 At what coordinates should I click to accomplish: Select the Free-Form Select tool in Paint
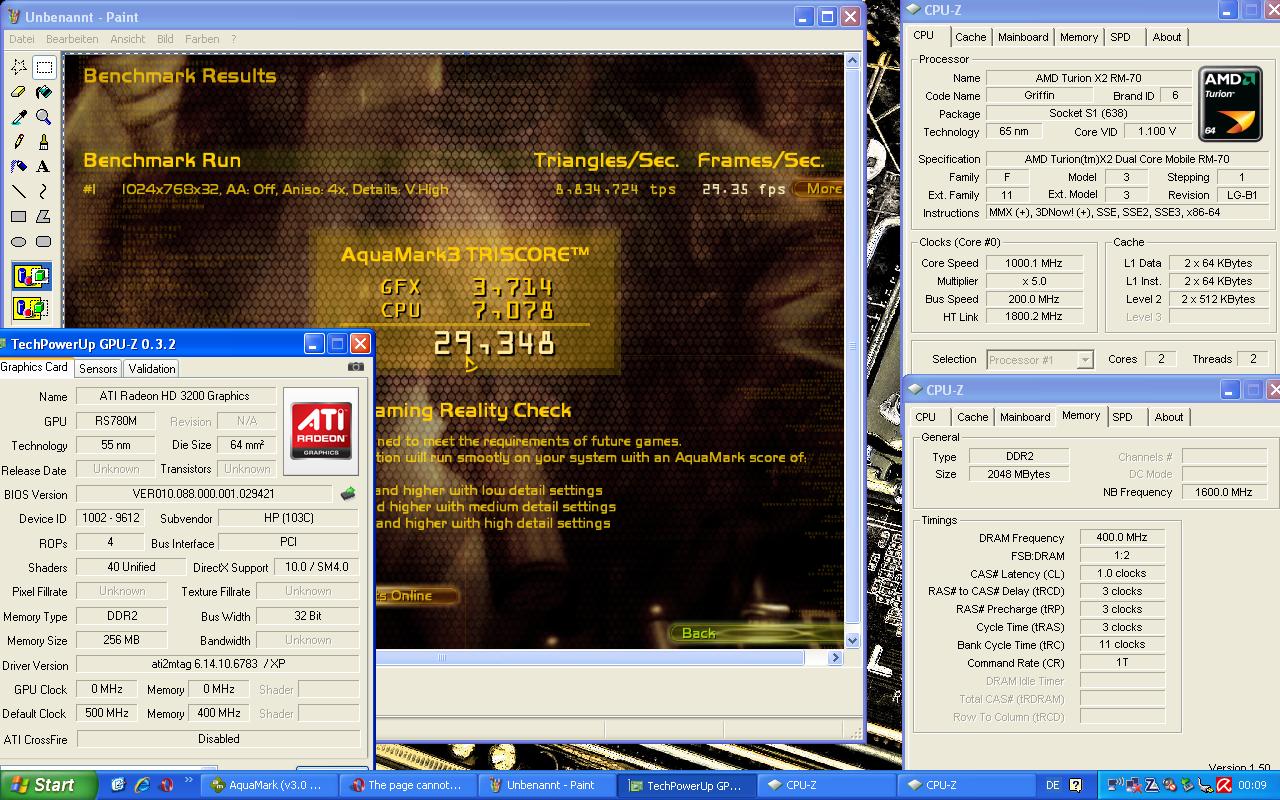pyautogui.click(x=19, y=67)
